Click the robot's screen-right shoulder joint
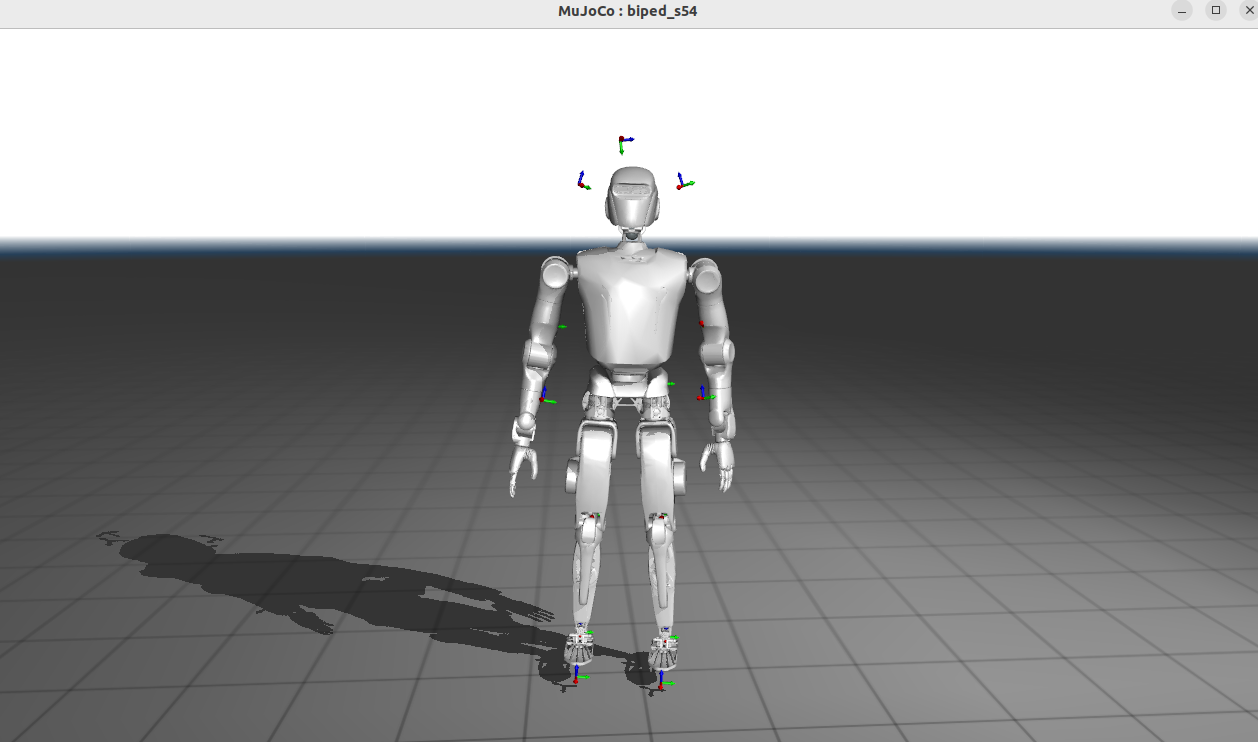 click(705, 274)
